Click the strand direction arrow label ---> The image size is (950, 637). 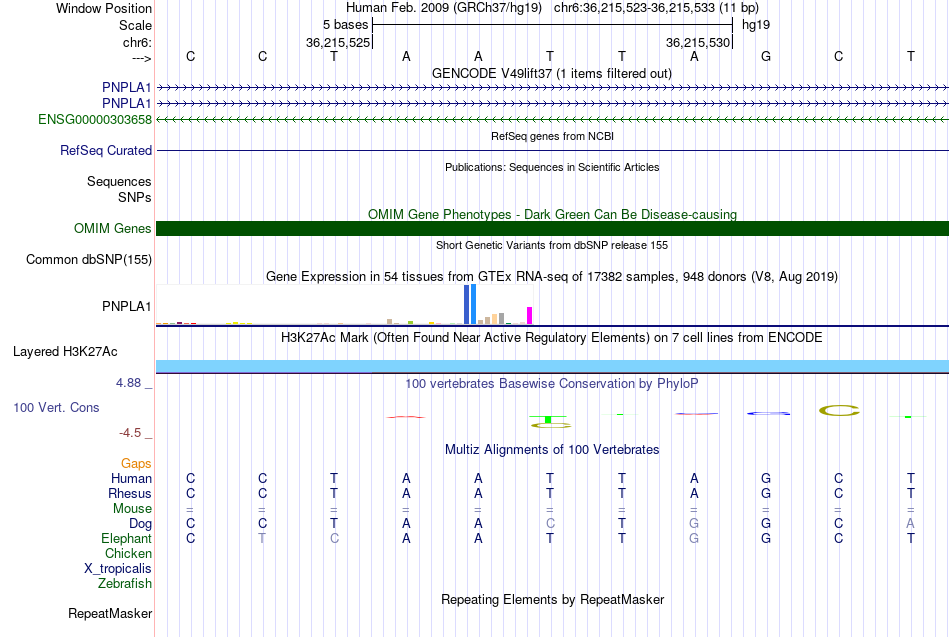pyautogui.click(x=141, y=58)
